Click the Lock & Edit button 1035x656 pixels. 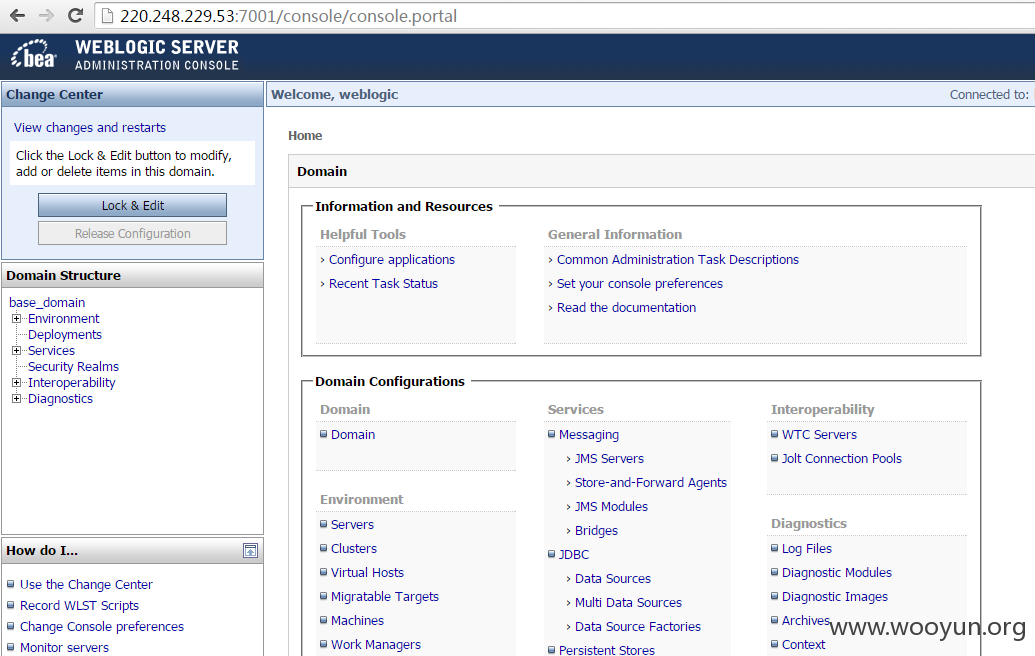click(132, 205)
